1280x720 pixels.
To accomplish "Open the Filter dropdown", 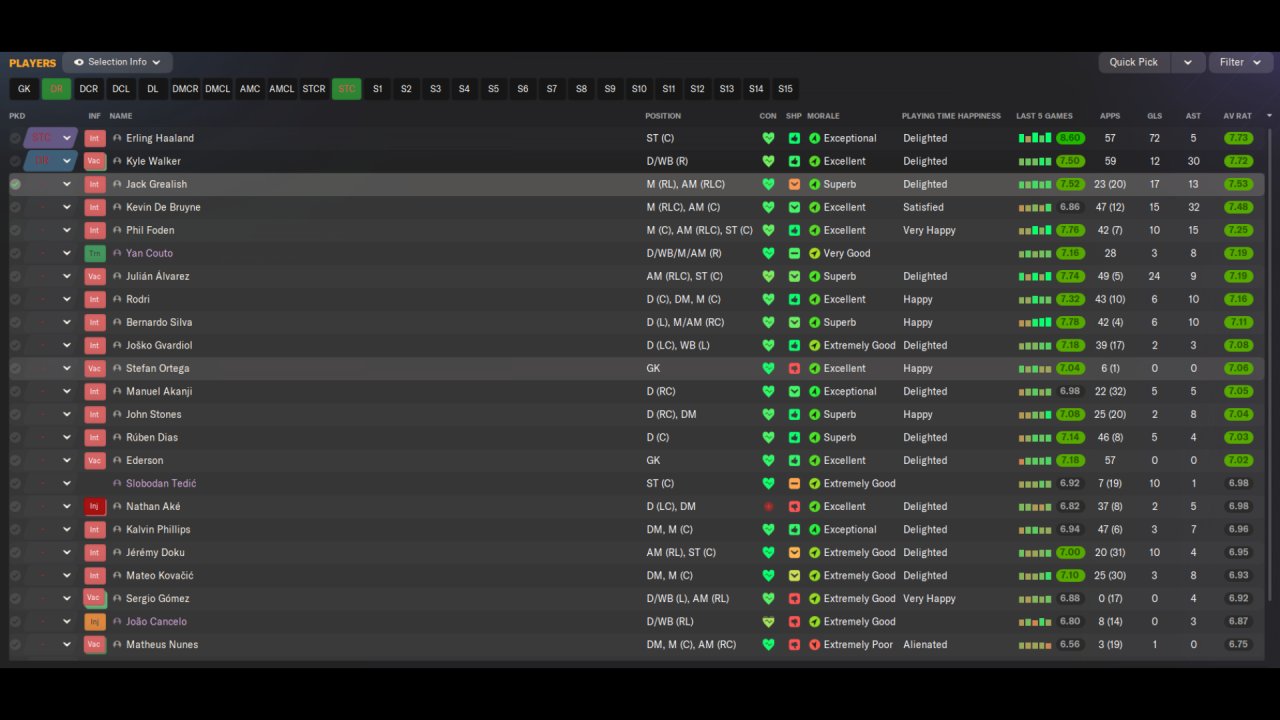I will point(1239,62).
